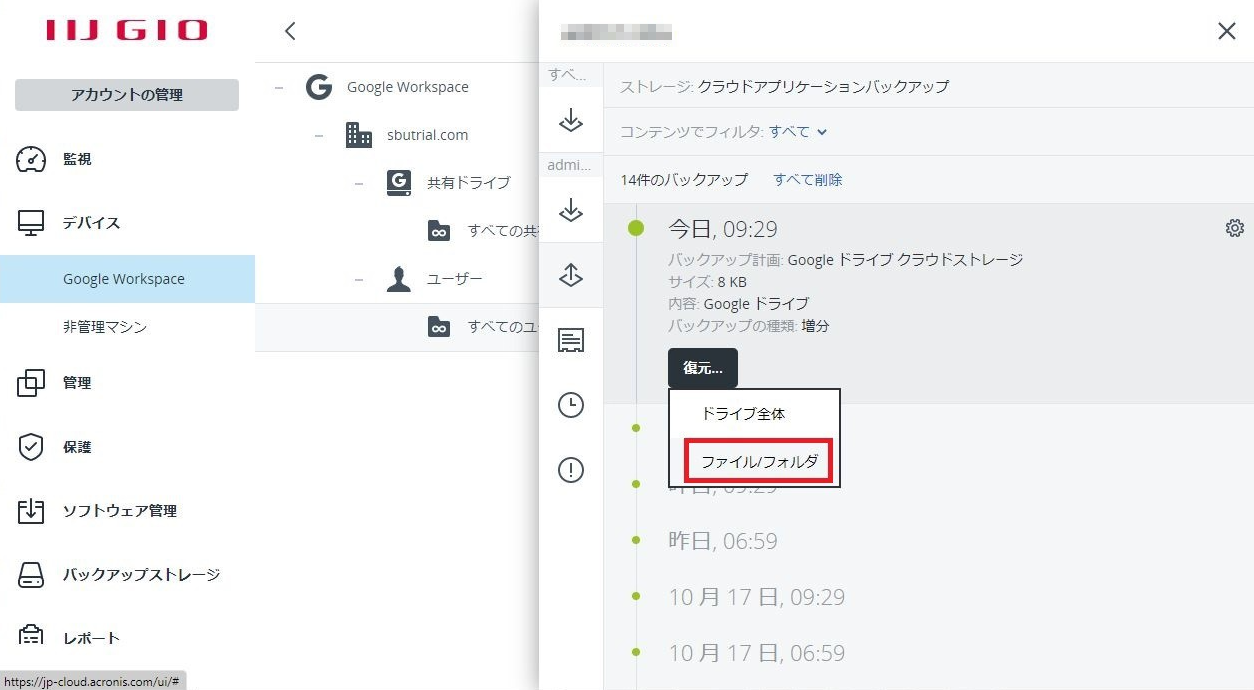Image resolution: width=1254 pixels, height=690 pixels.
Task: Choose ファイル/フォルダ from restore menu
Action: coord(758,462)
